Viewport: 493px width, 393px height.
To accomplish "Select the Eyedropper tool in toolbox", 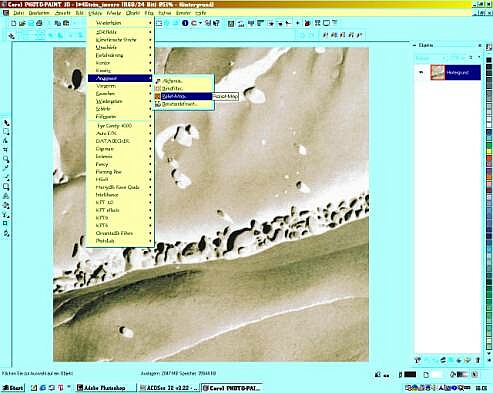I will tap(6, 168).
